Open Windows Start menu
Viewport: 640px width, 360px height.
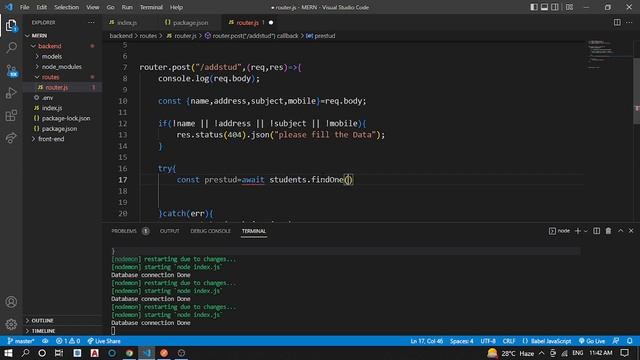8,353
